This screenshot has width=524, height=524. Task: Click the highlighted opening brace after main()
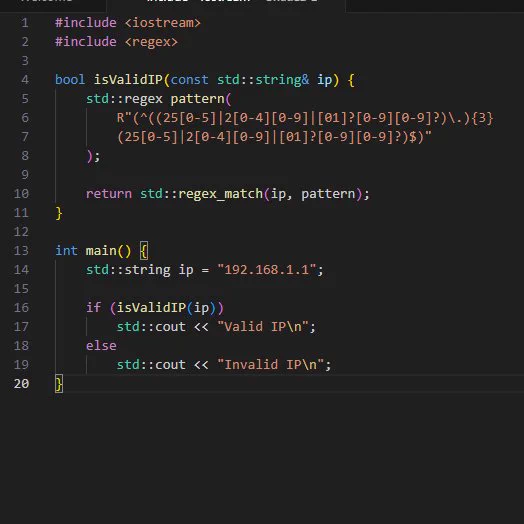(x=144, y=251)
